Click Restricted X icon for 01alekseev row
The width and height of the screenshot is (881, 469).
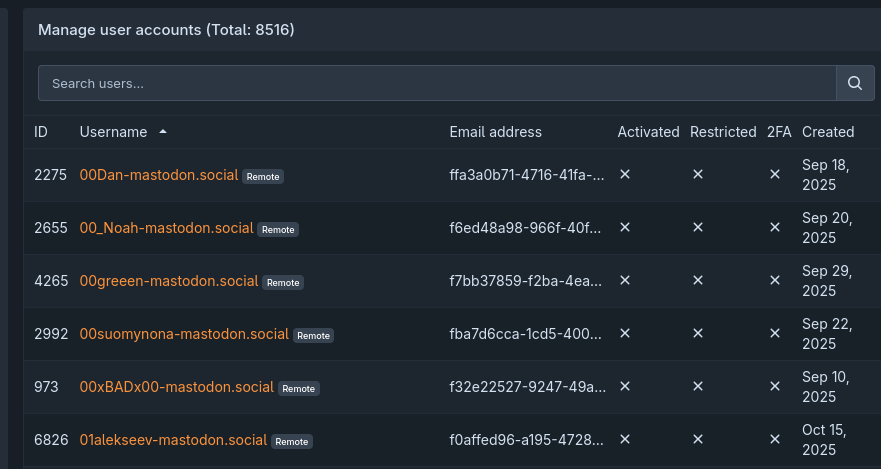[x=698, y=439]
